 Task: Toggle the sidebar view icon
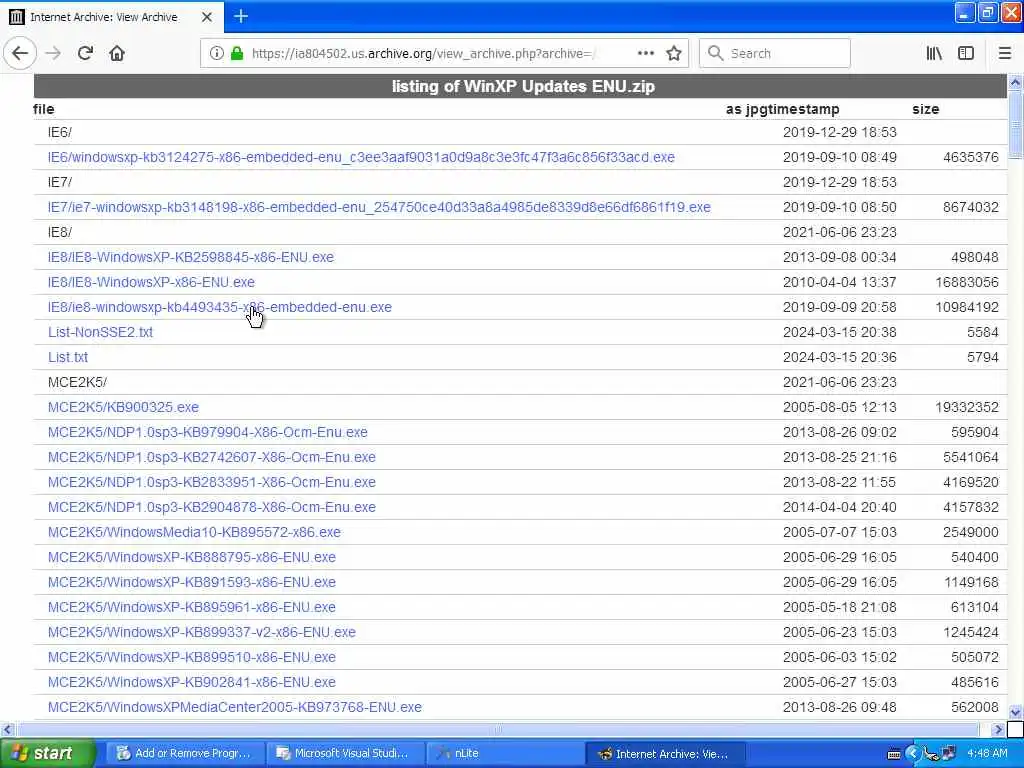tap(966, 54)
